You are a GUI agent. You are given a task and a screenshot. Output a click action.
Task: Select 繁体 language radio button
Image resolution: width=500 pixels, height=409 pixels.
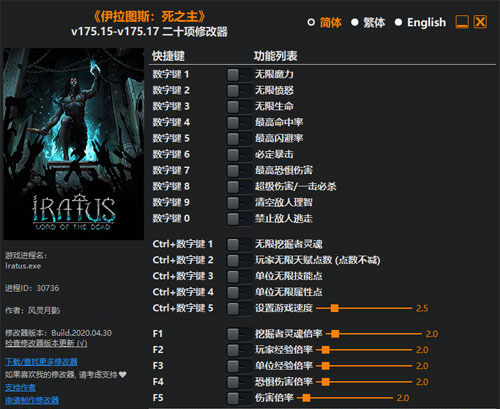click(355, 22)
